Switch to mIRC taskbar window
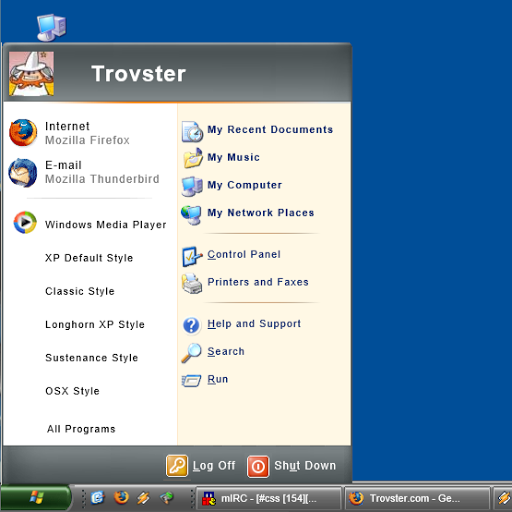The image size is (512, 512). [269, 499]
